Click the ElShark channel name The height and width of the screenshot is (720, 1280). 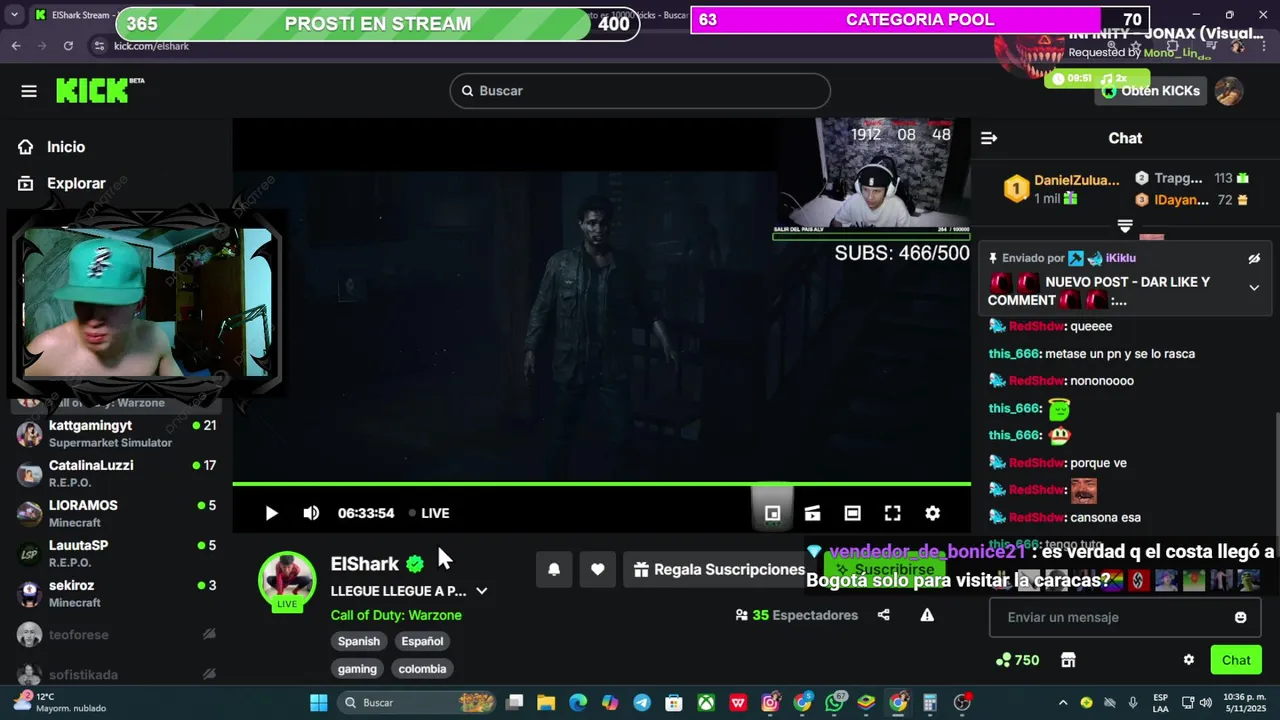[365, 564]
